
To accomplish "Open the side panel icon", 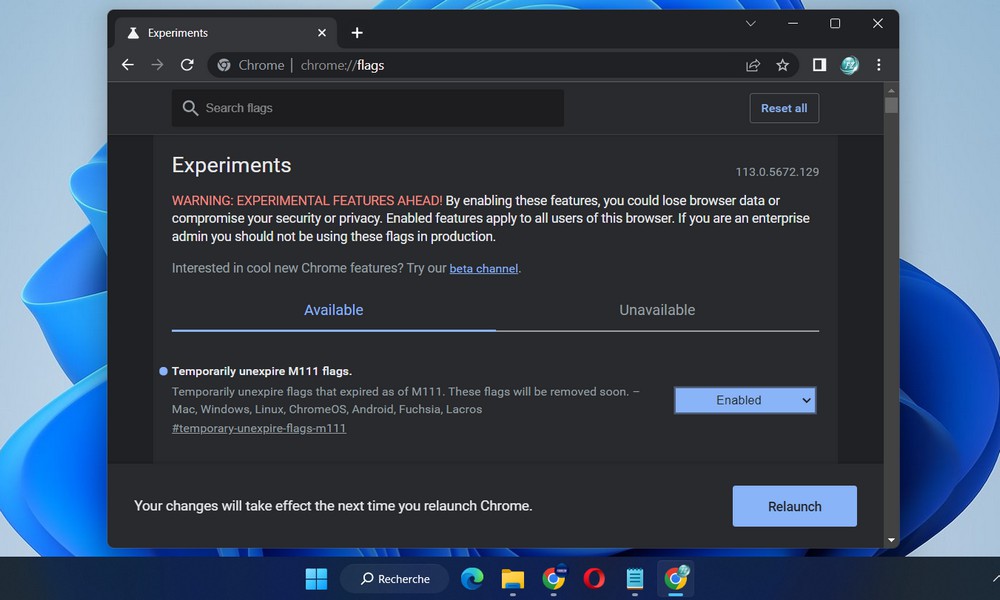I will click(x=820, y=65).
